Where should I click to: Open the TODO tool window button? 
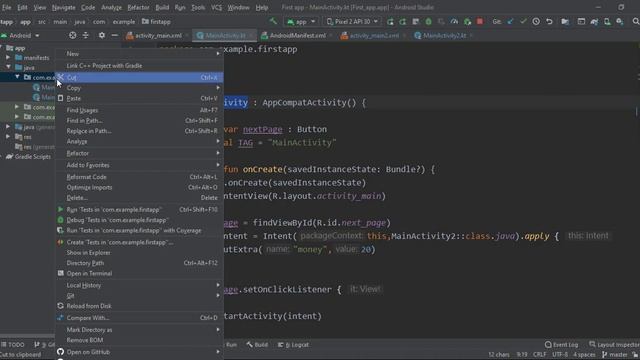(13, 345)
